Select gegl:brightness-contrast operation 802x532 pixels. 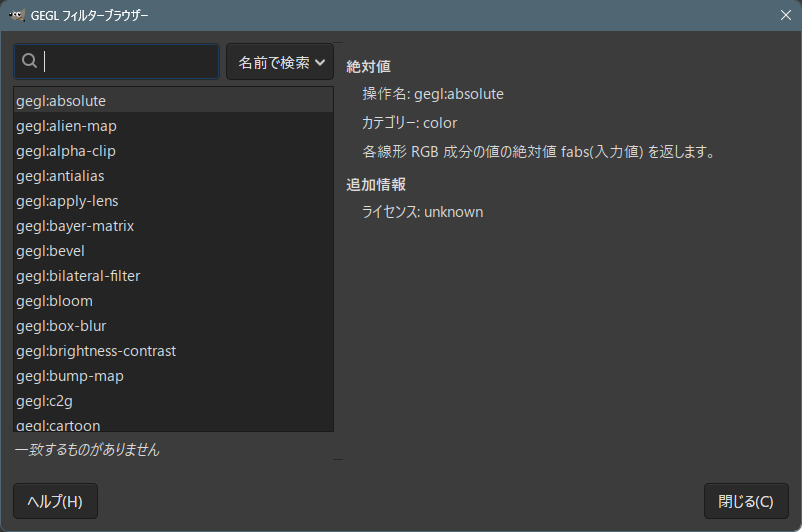96,351
